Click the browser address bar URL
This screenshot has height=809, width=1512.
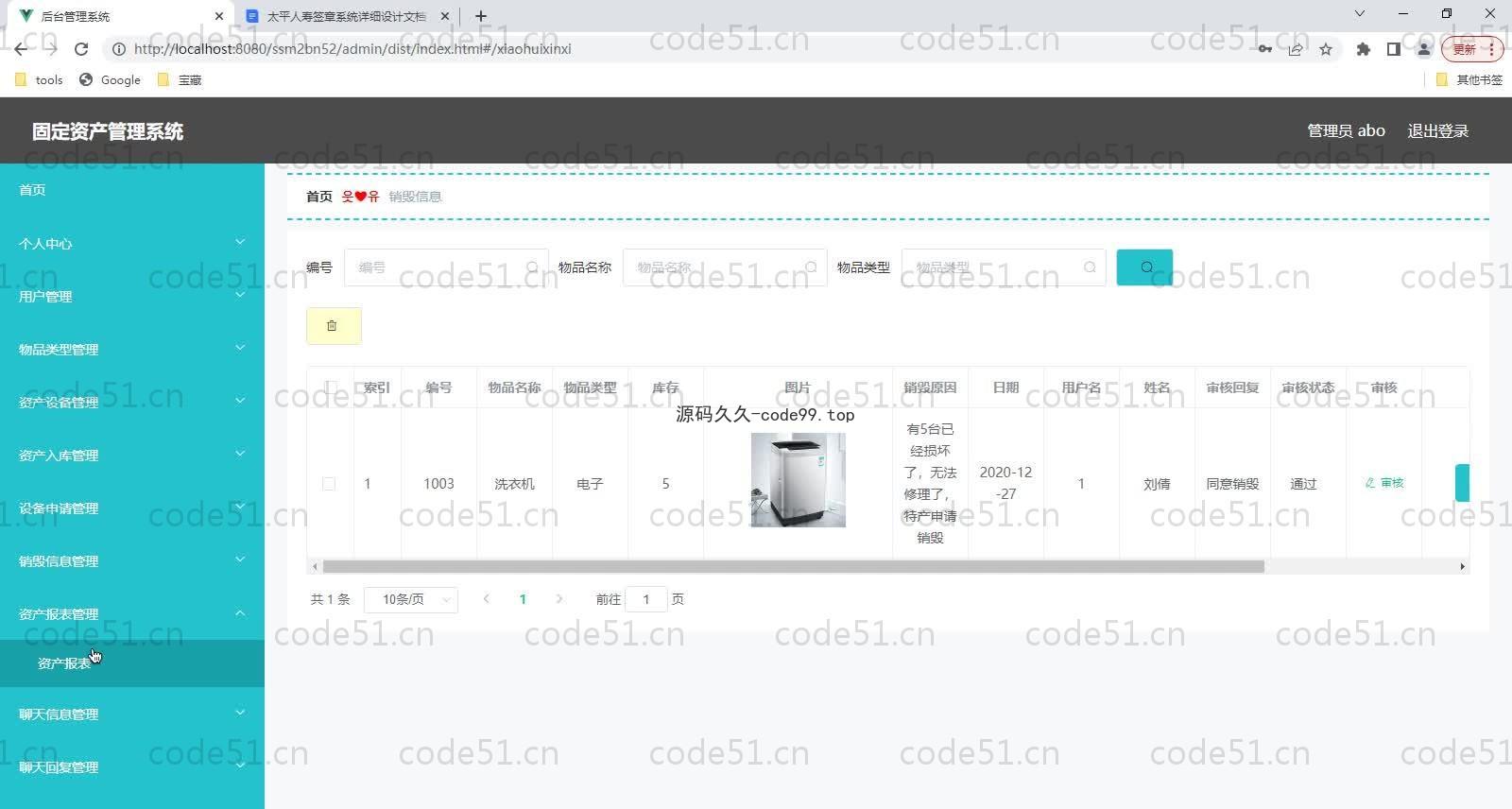click(352, 49)
